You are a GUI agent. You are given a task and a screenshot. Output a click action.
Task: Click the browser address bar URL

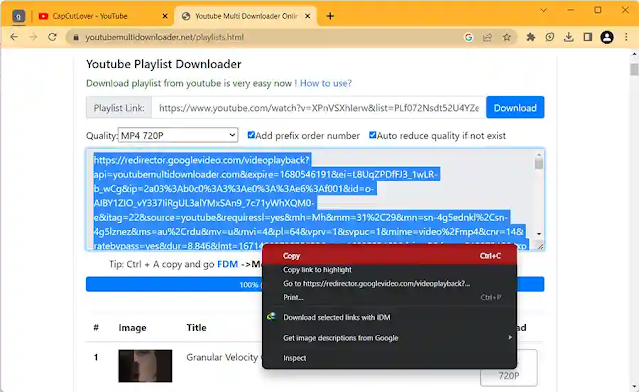tap(165, 37)
